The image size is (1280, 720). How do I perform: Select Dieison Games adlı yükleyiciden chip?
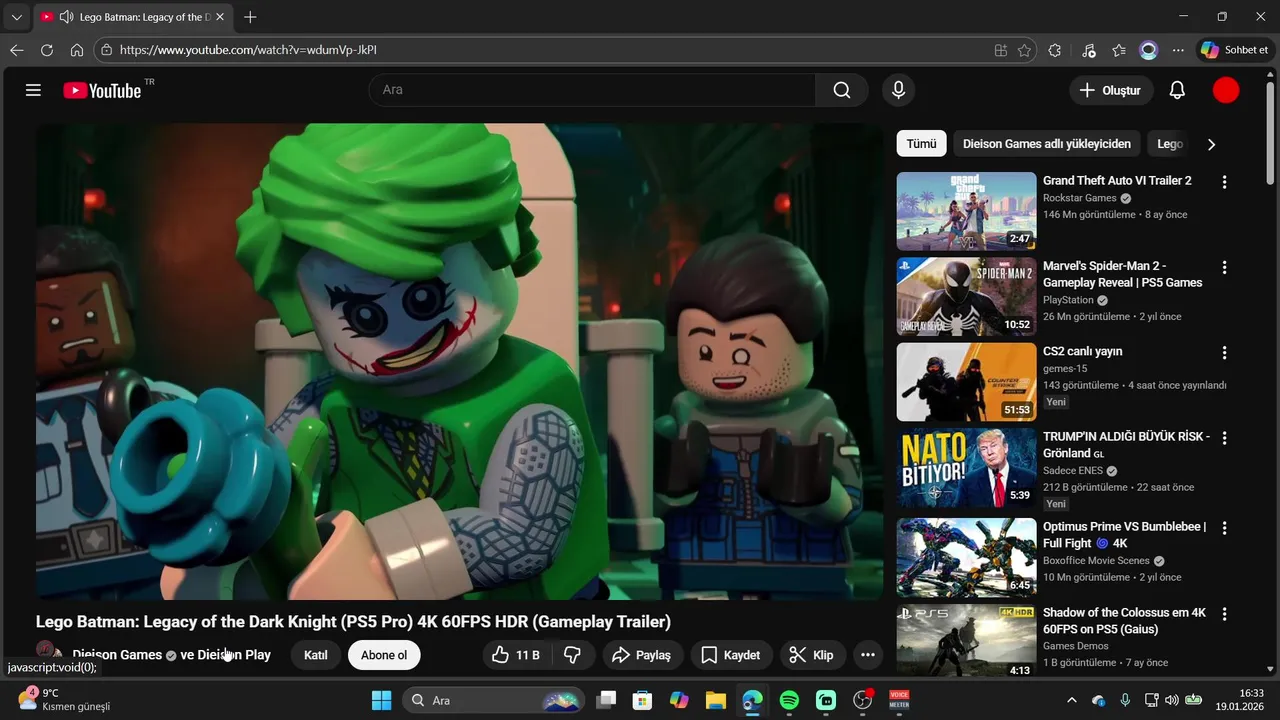(x=1046, y=144)
